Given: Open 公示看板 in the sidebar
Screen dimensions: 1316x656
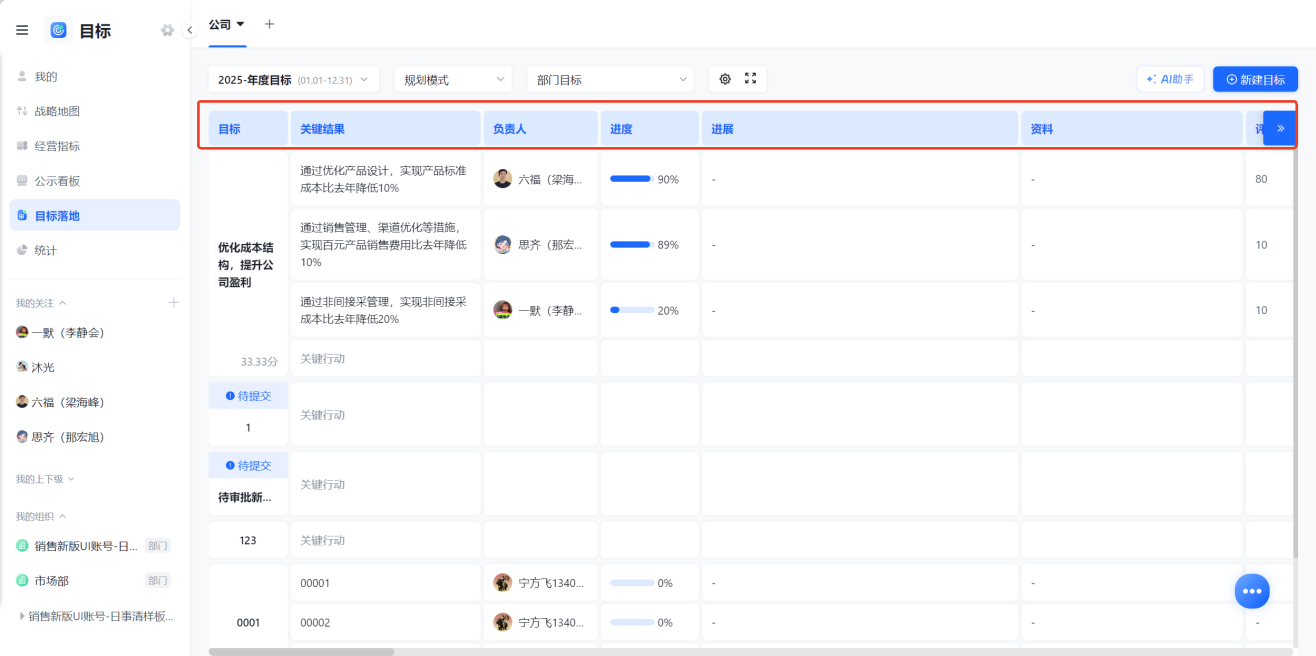Looking at the screenshot, I should pos(95,181).
